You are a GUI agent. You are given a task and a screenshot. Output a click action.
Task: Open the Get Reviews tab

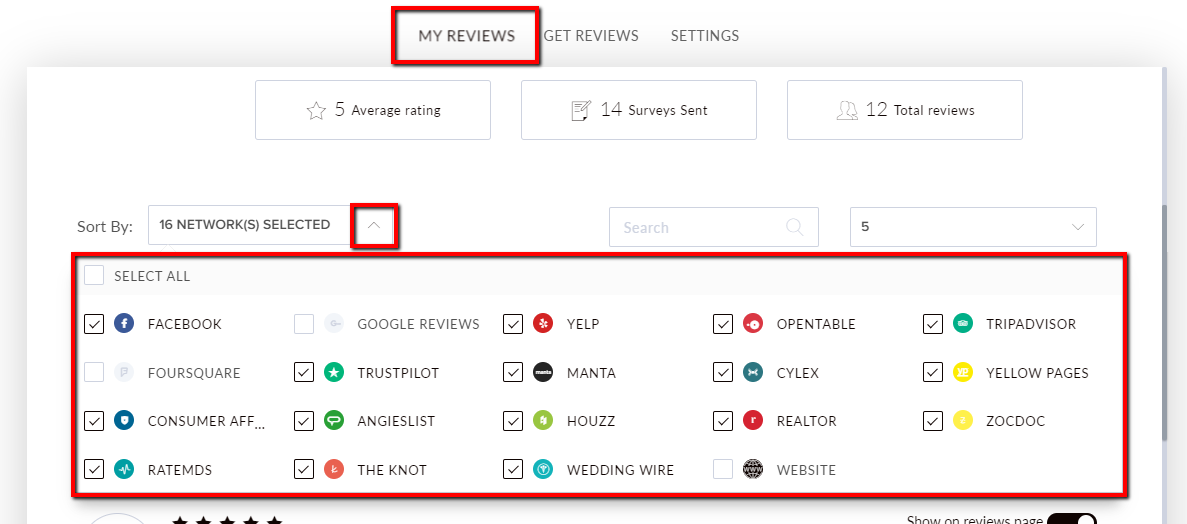pos(590,36)
